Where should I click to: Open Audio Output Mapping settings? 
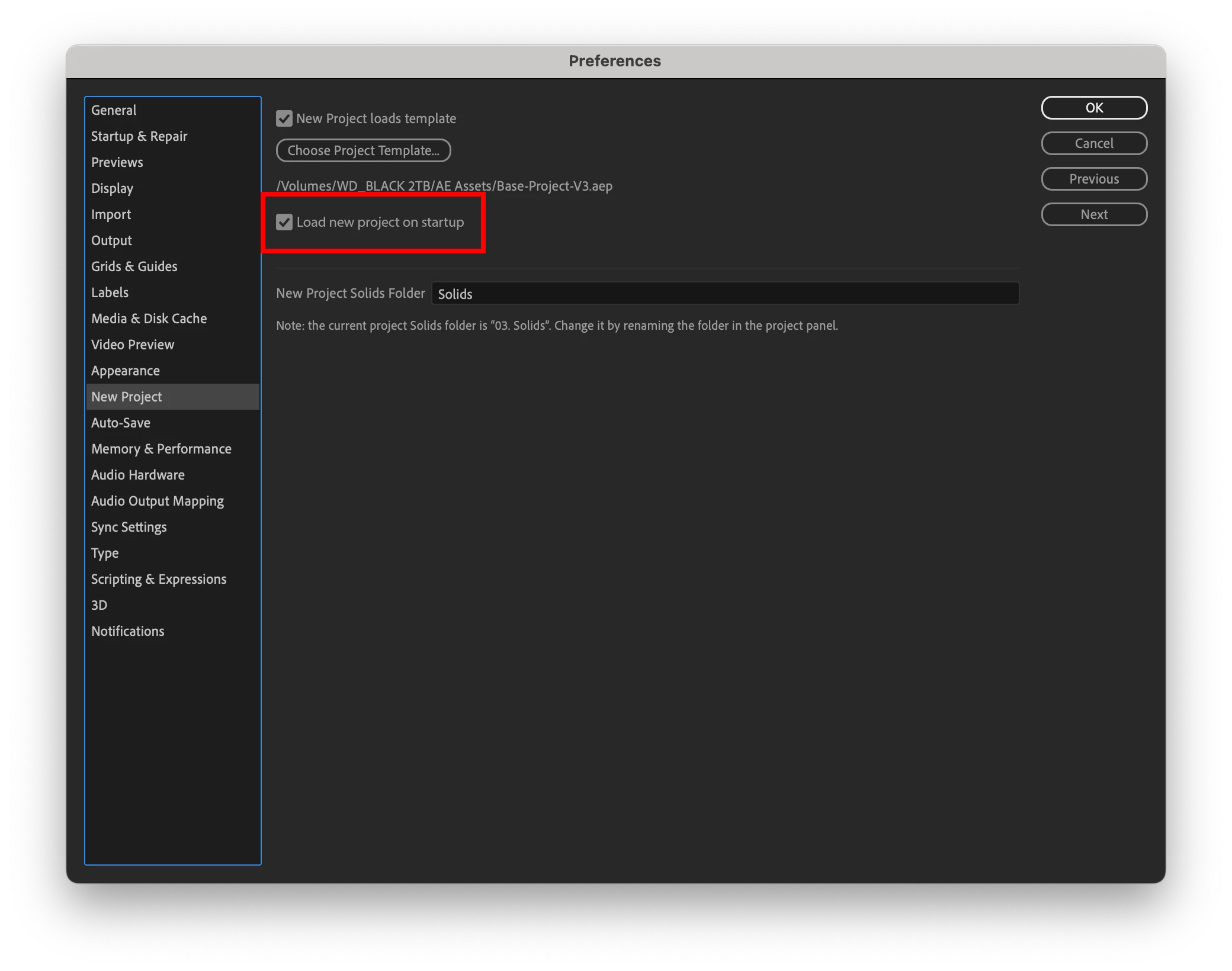click(x=158, y=501)
